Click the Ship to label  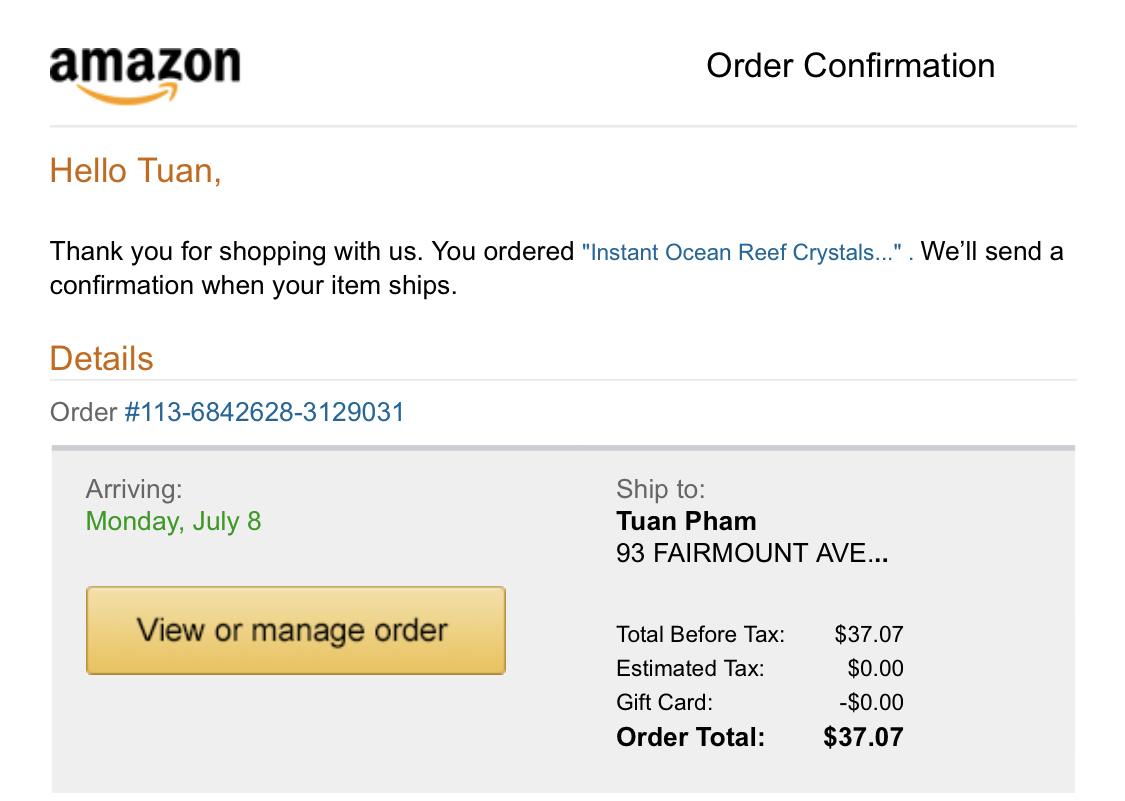[x=661, y=489]
